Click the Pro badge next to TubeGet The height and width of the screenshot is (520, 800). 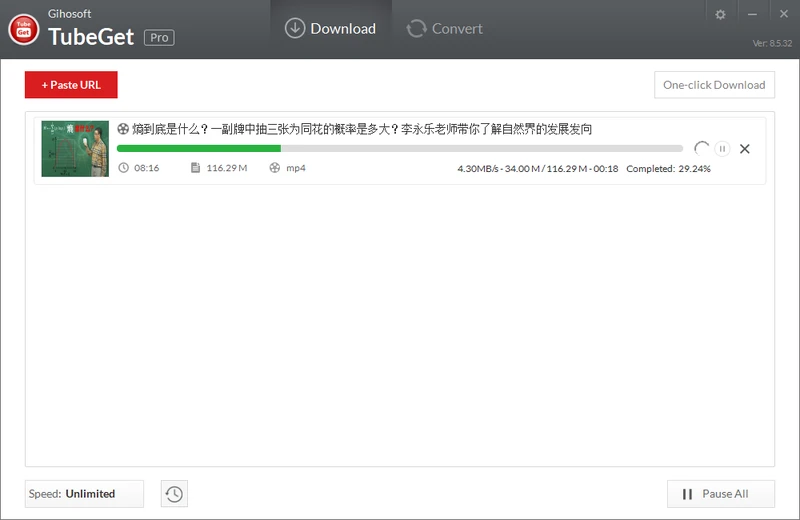coord(159,37)
